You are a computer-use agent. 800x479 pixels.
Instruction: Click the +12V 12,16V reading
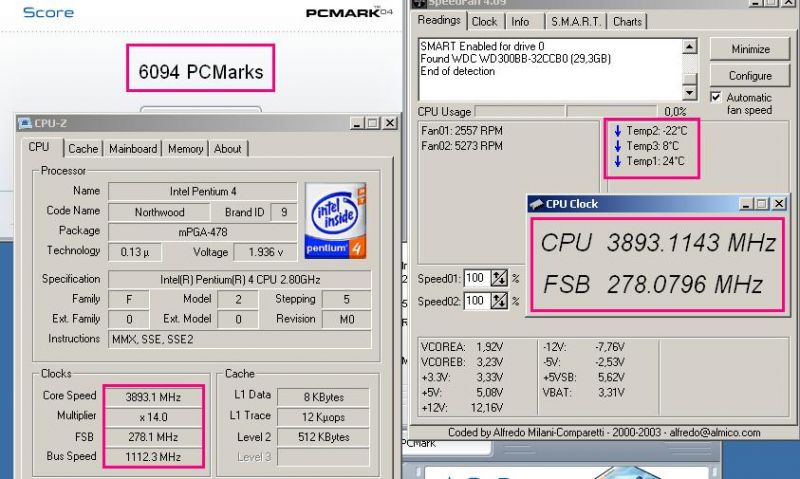coord(462,408)
